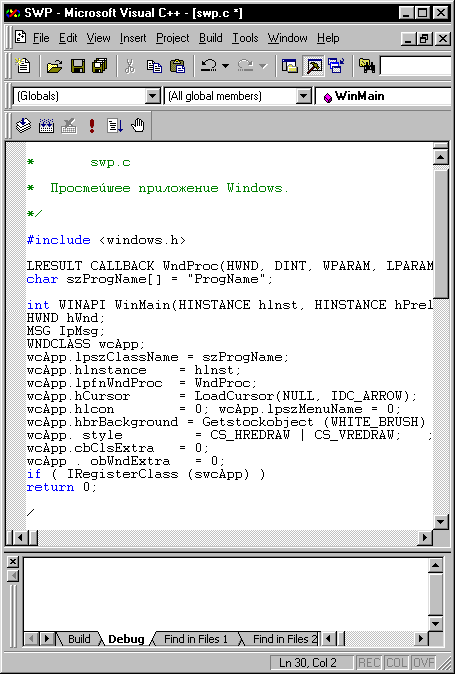Click the Redo arrow icon
Screen dimensions: 455x674
coord(245,66)
